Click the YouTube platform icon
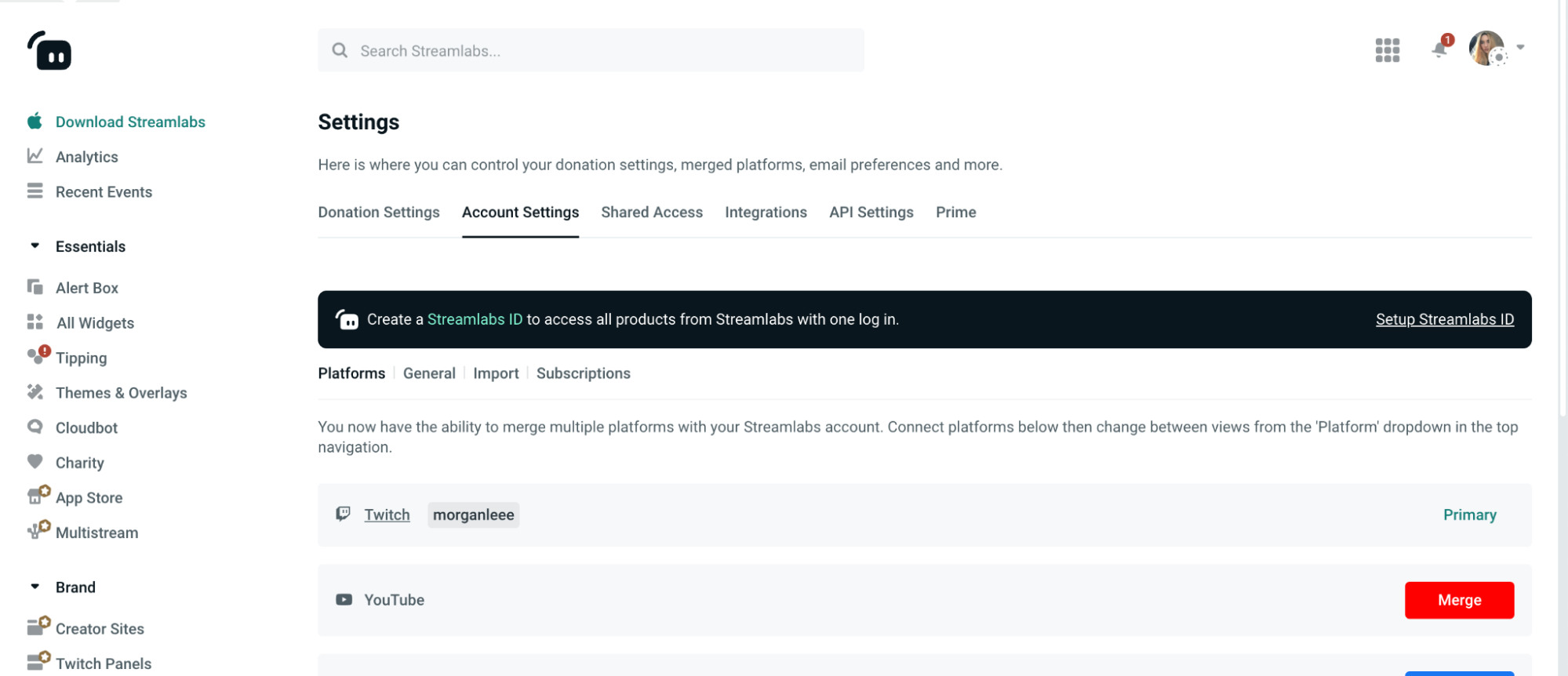The image size is (1568, 676). [344, 599]
